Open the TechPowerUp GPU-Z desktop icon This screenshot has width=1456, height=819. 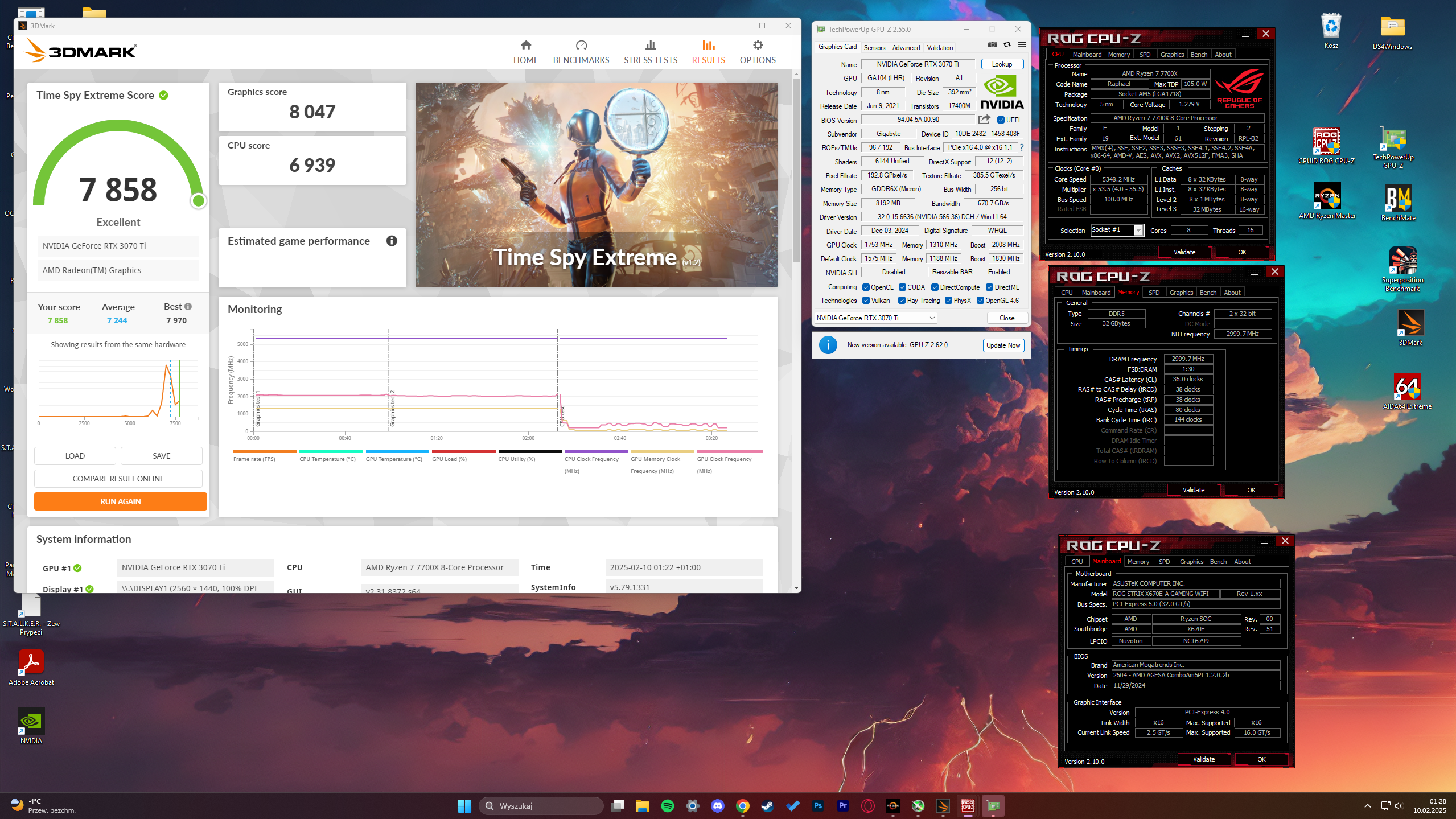pos(1393,147)
